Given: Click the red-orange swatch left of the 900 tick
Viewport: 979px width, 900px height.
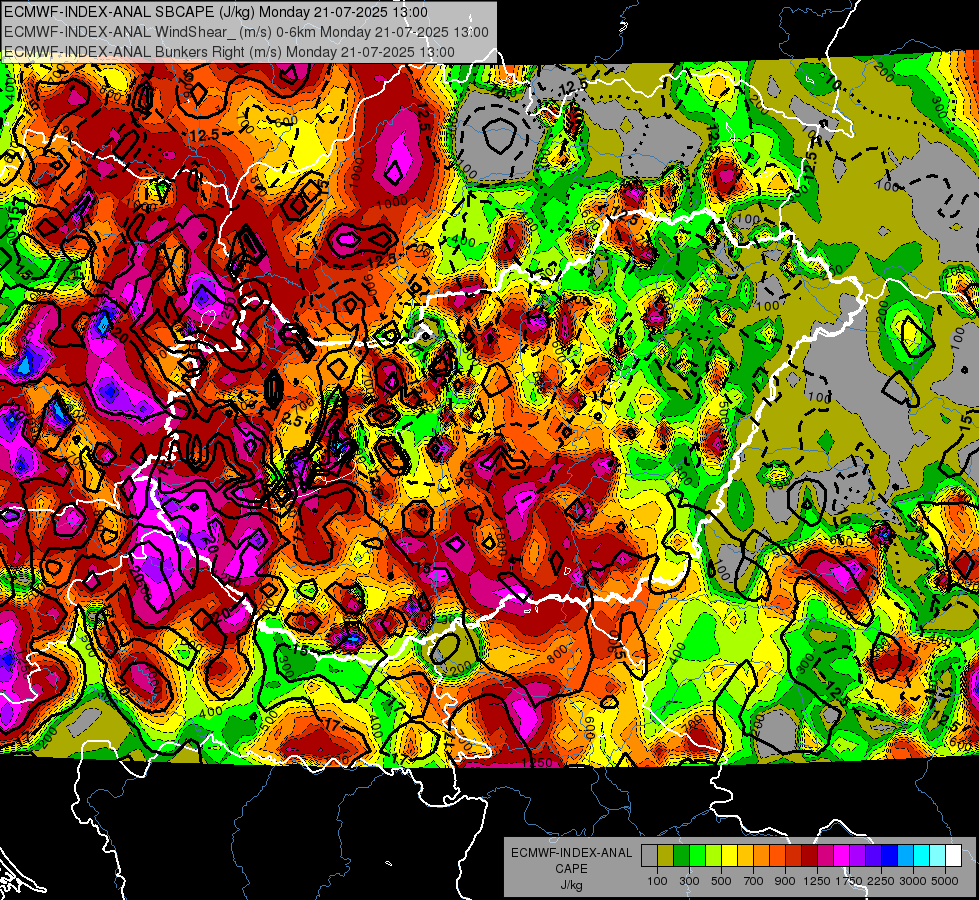Looking at the screenshot, I should pos(777,856).
